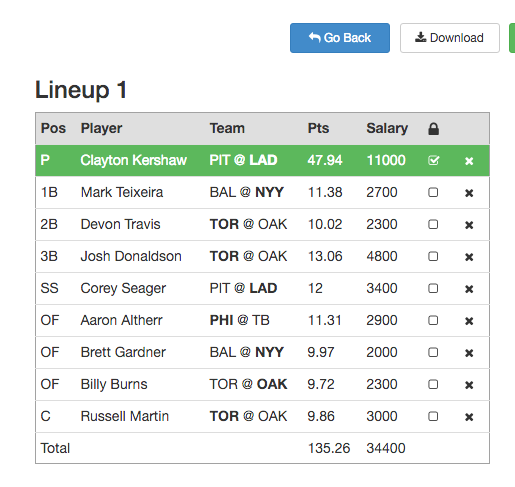Click the Pts column header

tap(318, 128)
